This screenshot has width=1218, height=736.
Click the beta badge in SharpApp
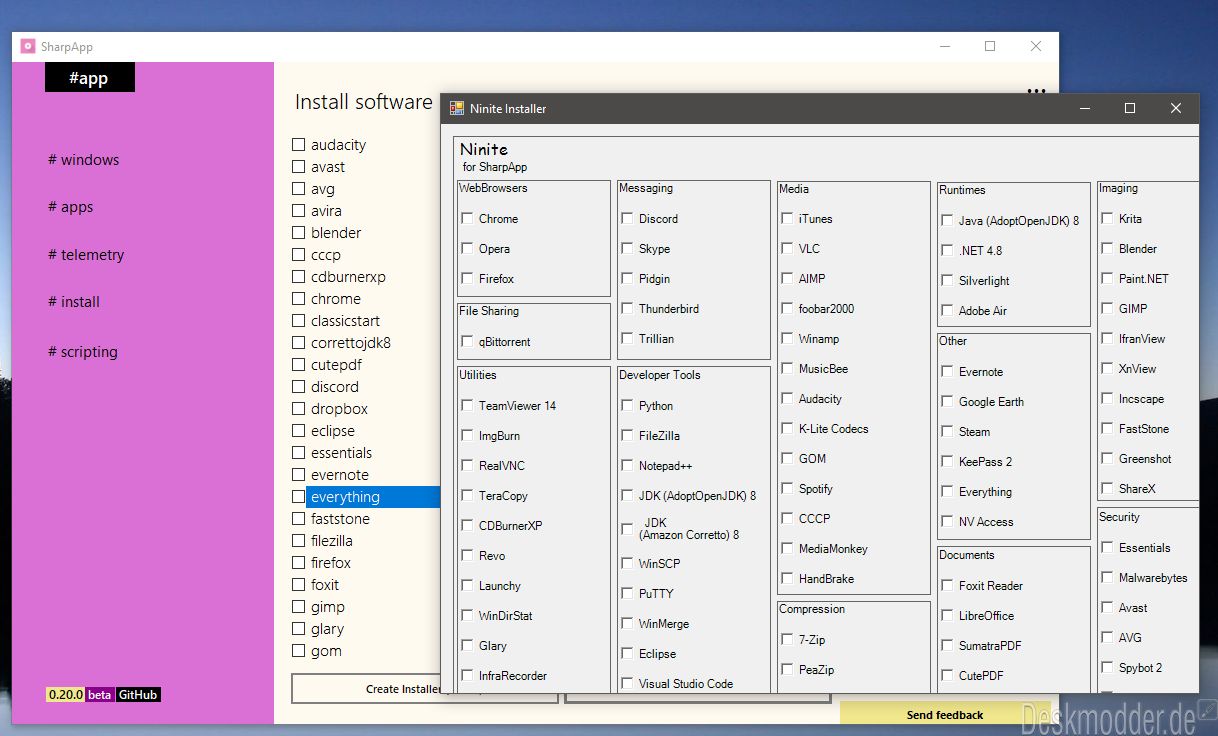[x=100, y=694]
